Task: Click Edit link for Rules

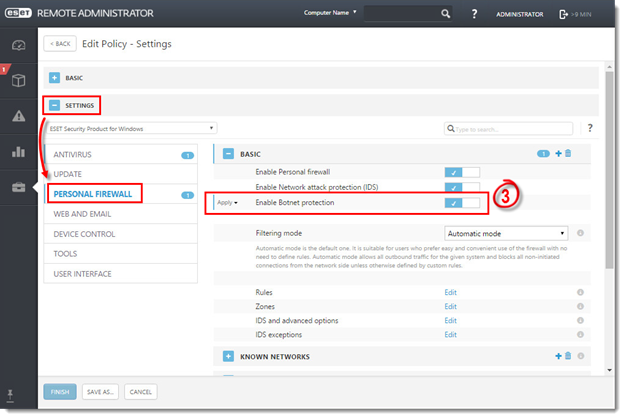Action: coord(450,292)
